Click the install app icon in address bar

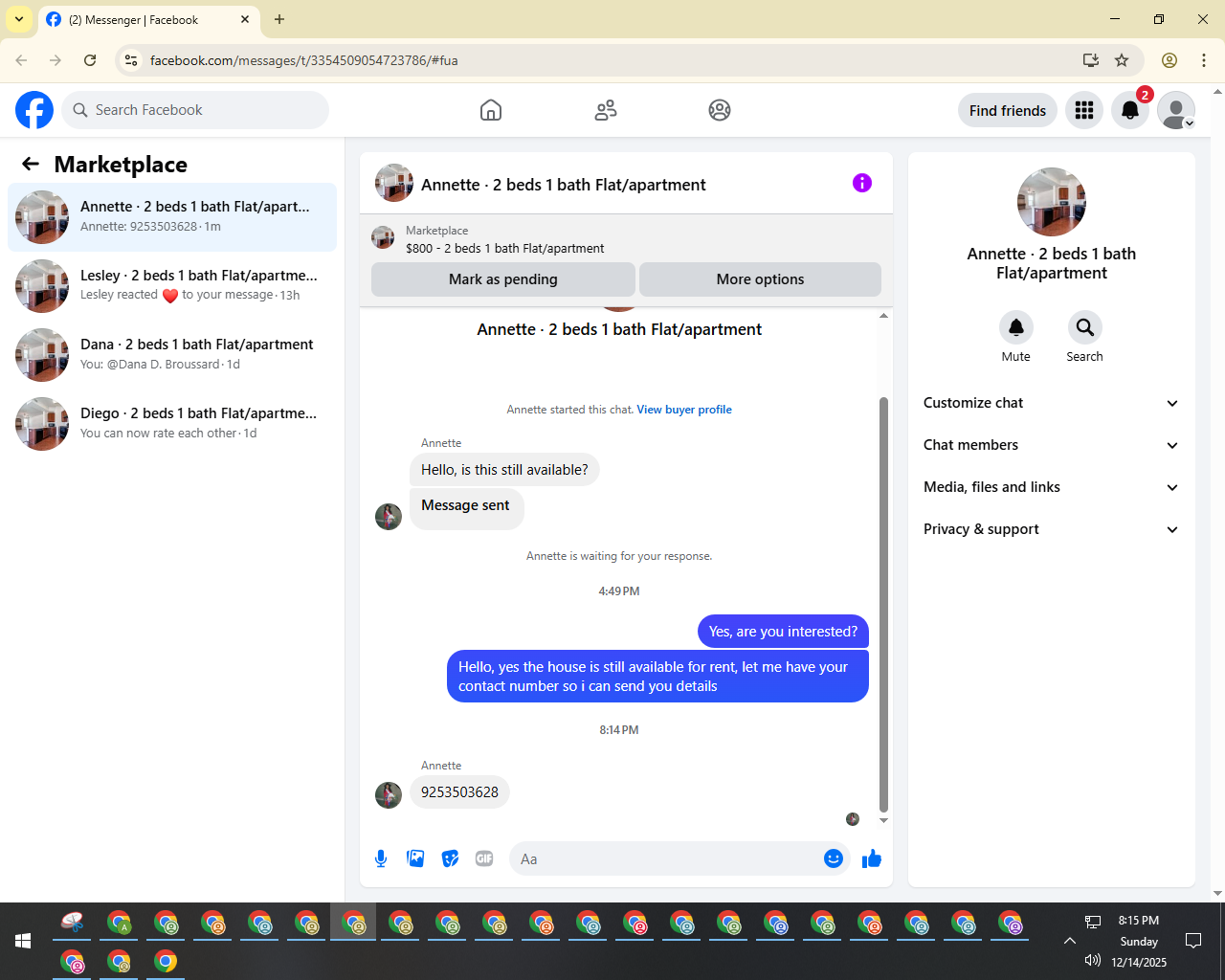tap(1090, 60)
